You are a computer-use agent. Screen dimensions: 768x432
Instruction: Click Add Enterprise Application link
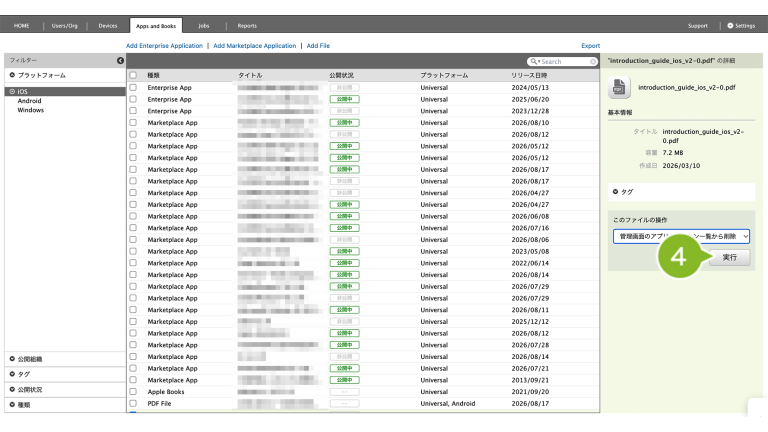164,46
